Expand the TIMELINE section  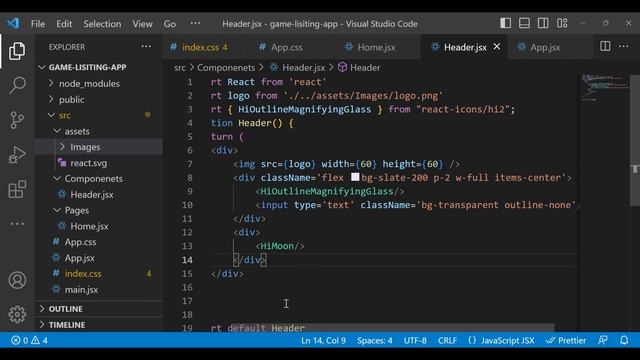pos(67,325)
